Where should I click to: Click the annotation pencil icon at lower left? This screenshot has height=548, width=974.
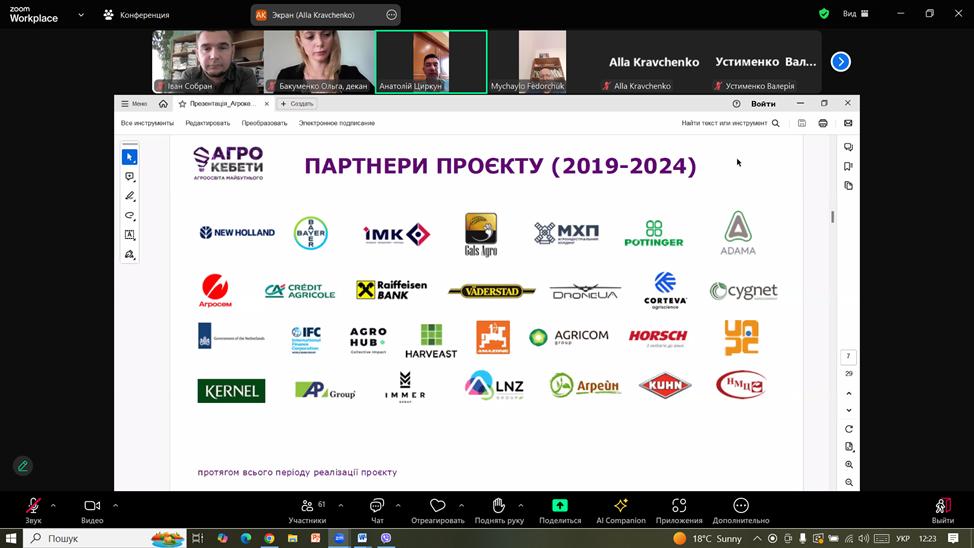click(x=23, y=466)
